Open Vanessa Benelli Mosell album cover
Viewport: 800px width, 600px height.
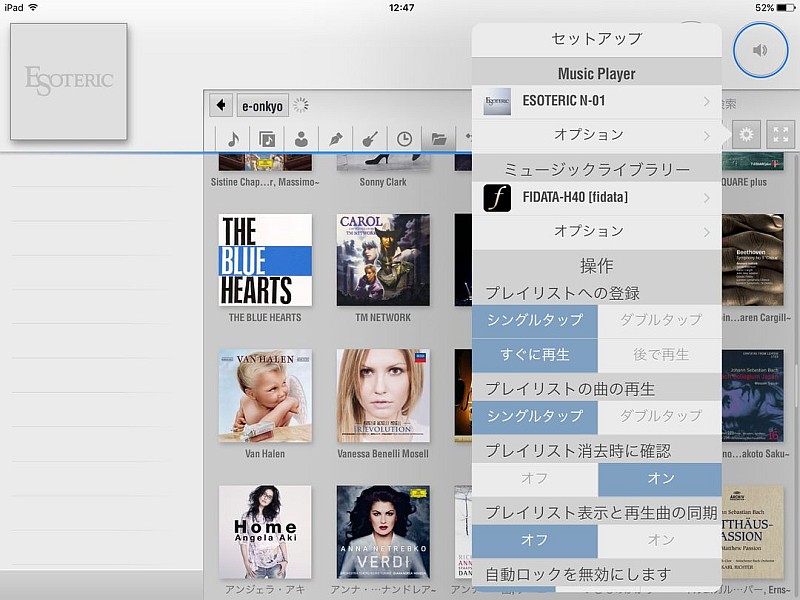[x=383, y=395]
